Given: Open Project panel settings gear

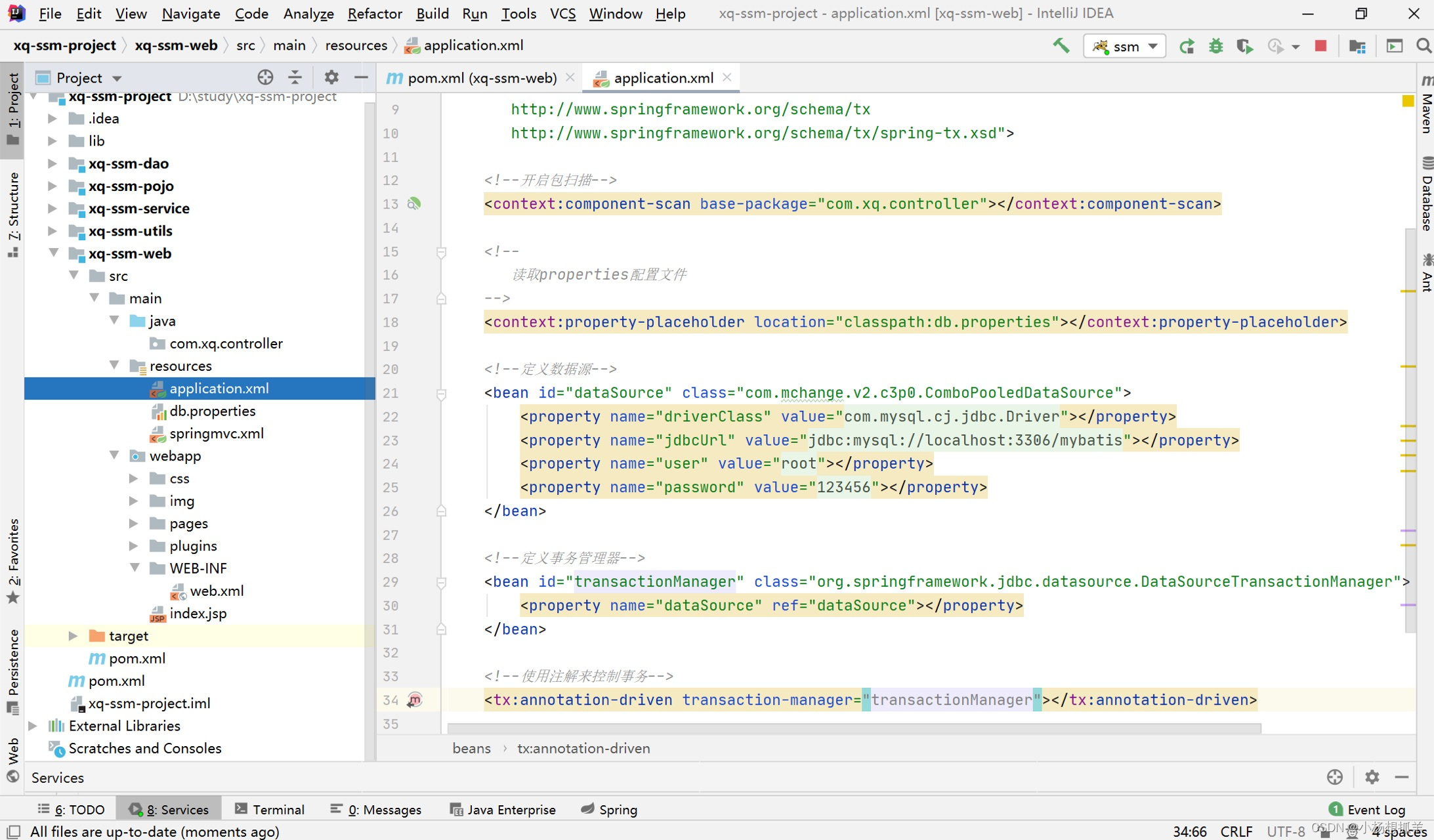Looking at the screenshot, I should coord(331,77).
